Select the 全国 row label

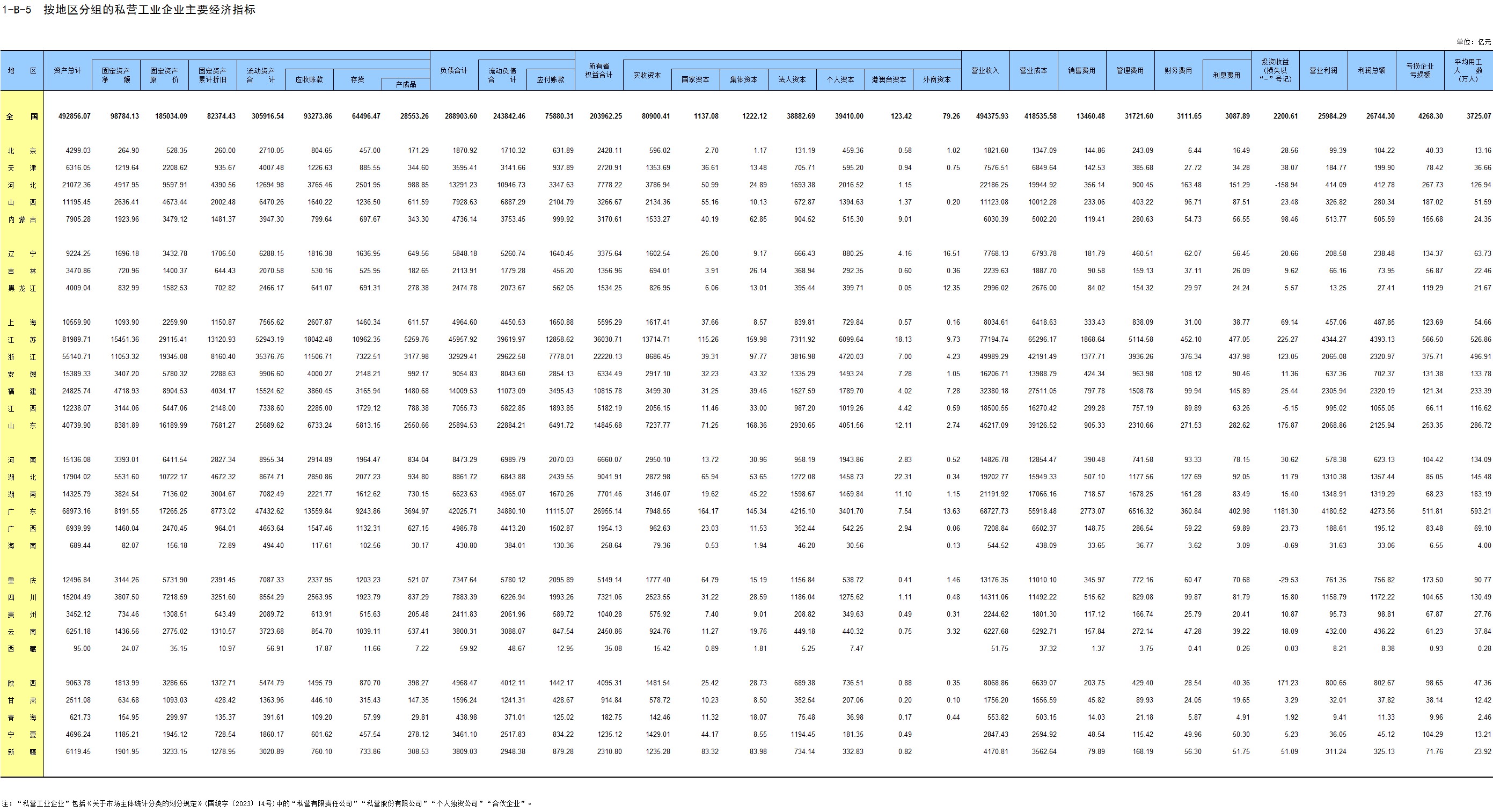21,116
